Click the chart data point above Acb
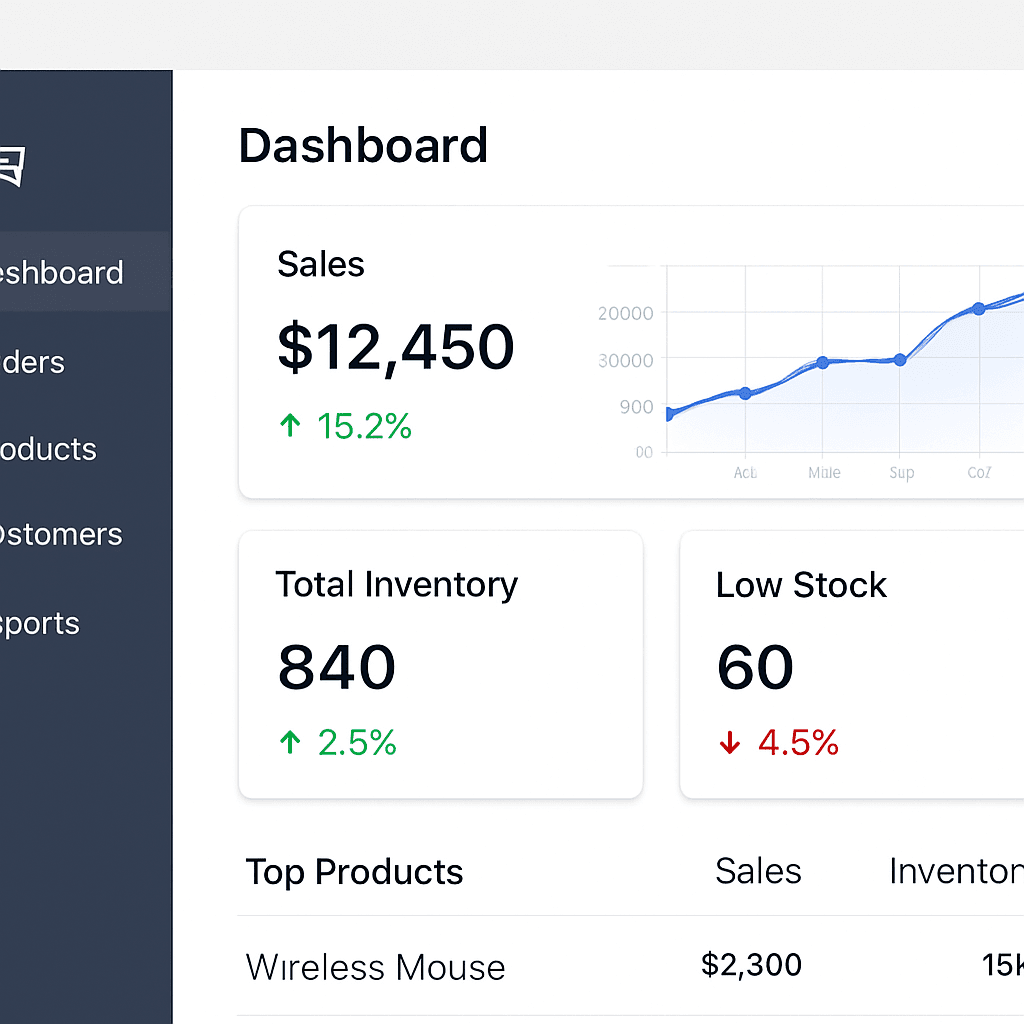 point(745,393)
